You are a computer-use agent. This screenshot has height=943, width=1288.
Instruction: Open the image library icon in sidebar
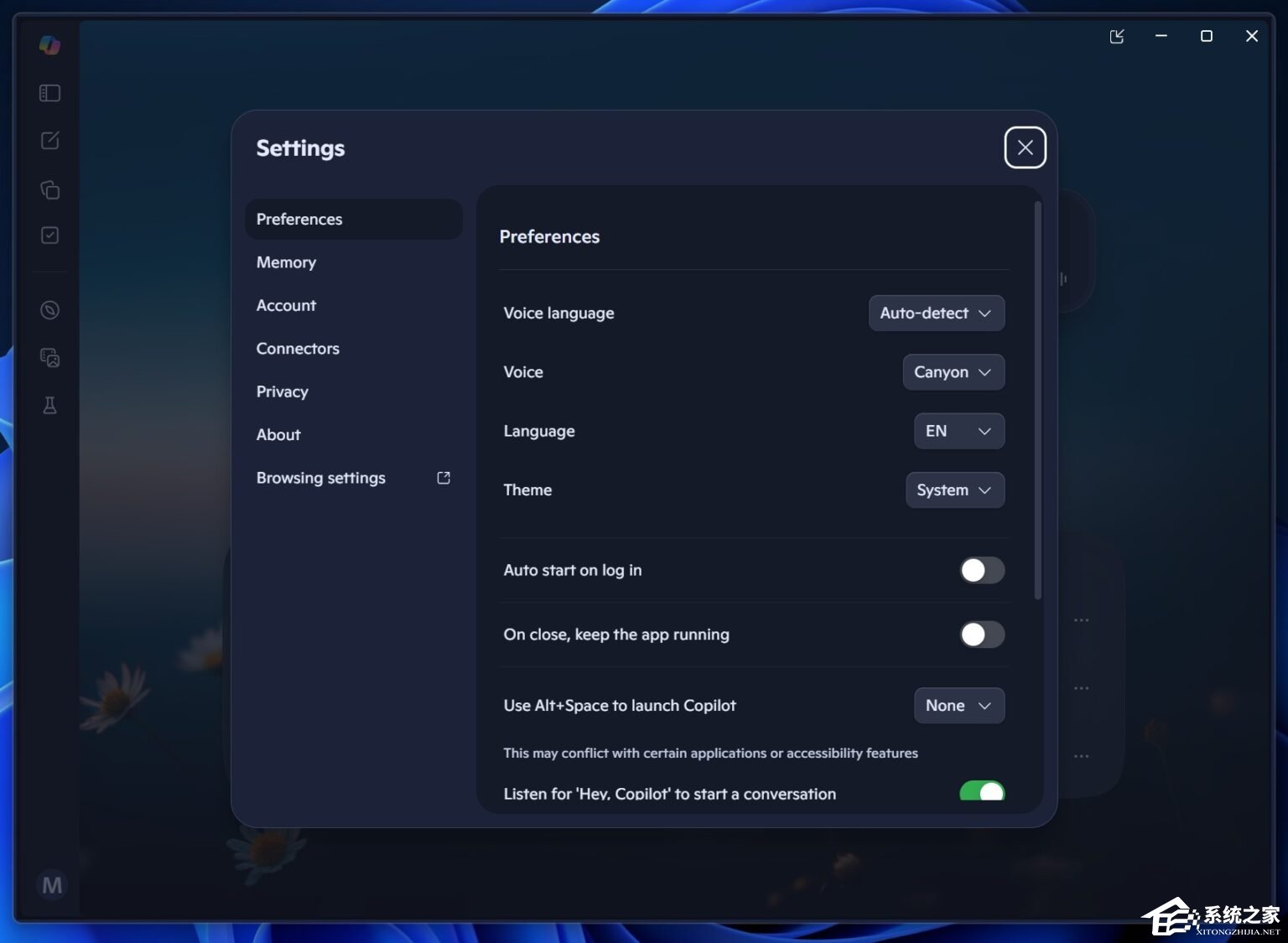coord(50,358)
